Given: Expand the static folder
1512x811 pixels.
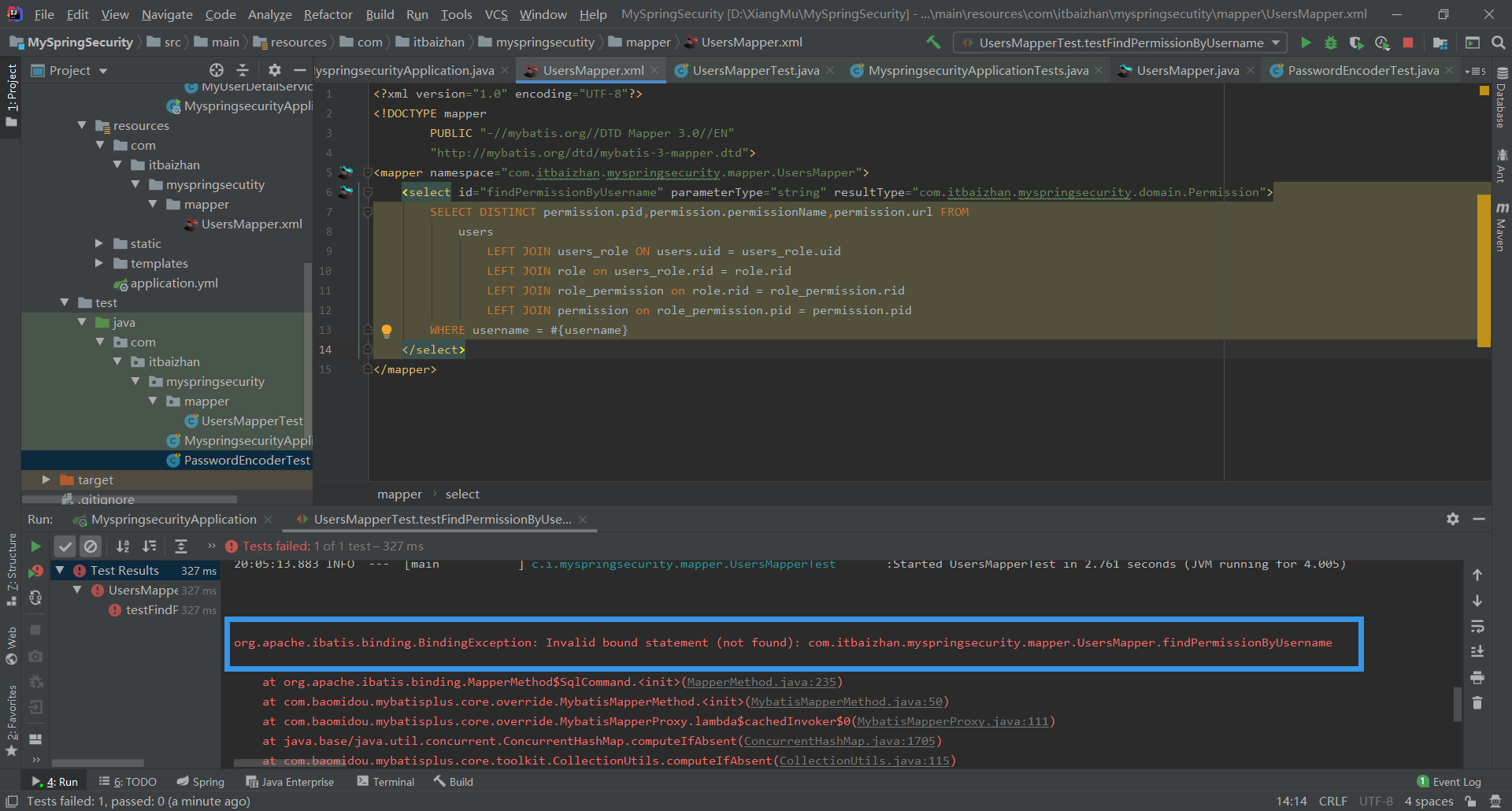Looking at the screenshot, I should click(99, 243).
